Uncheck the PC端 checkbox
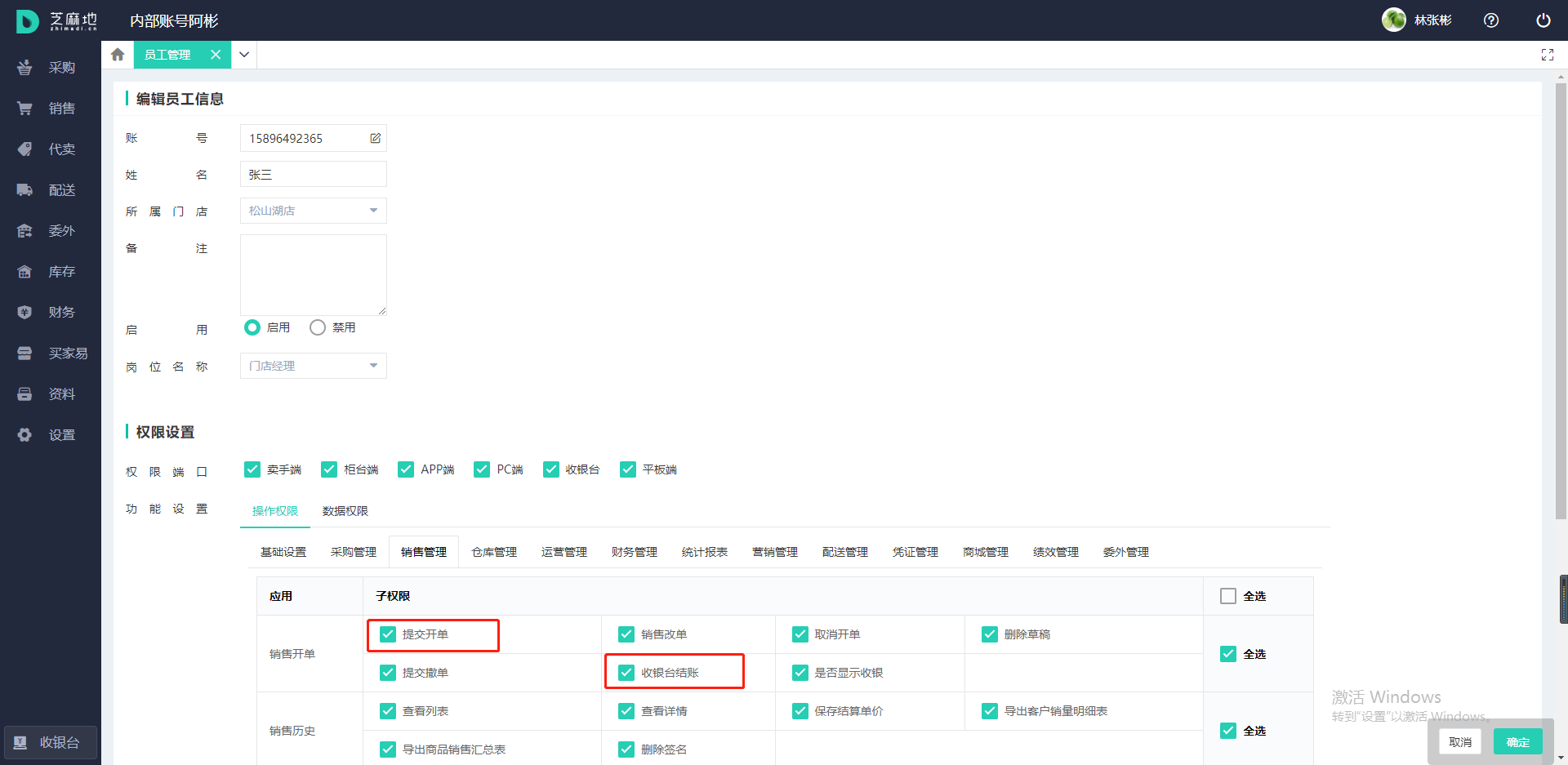This screenshot has height=765, width=1568. click(x=482, y=469)
